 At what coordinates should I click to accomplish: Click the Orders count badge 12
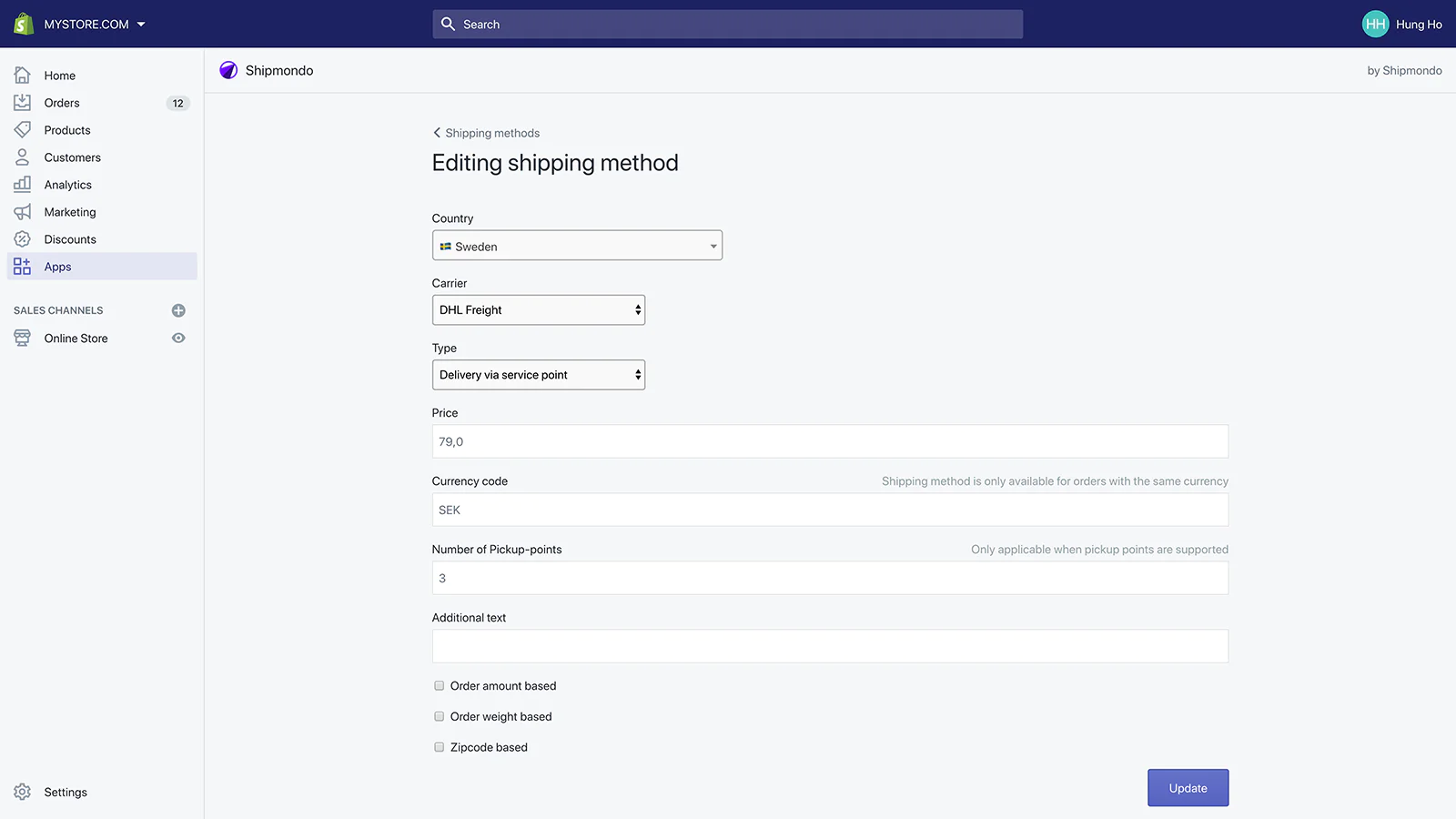(x=177, y=103)
